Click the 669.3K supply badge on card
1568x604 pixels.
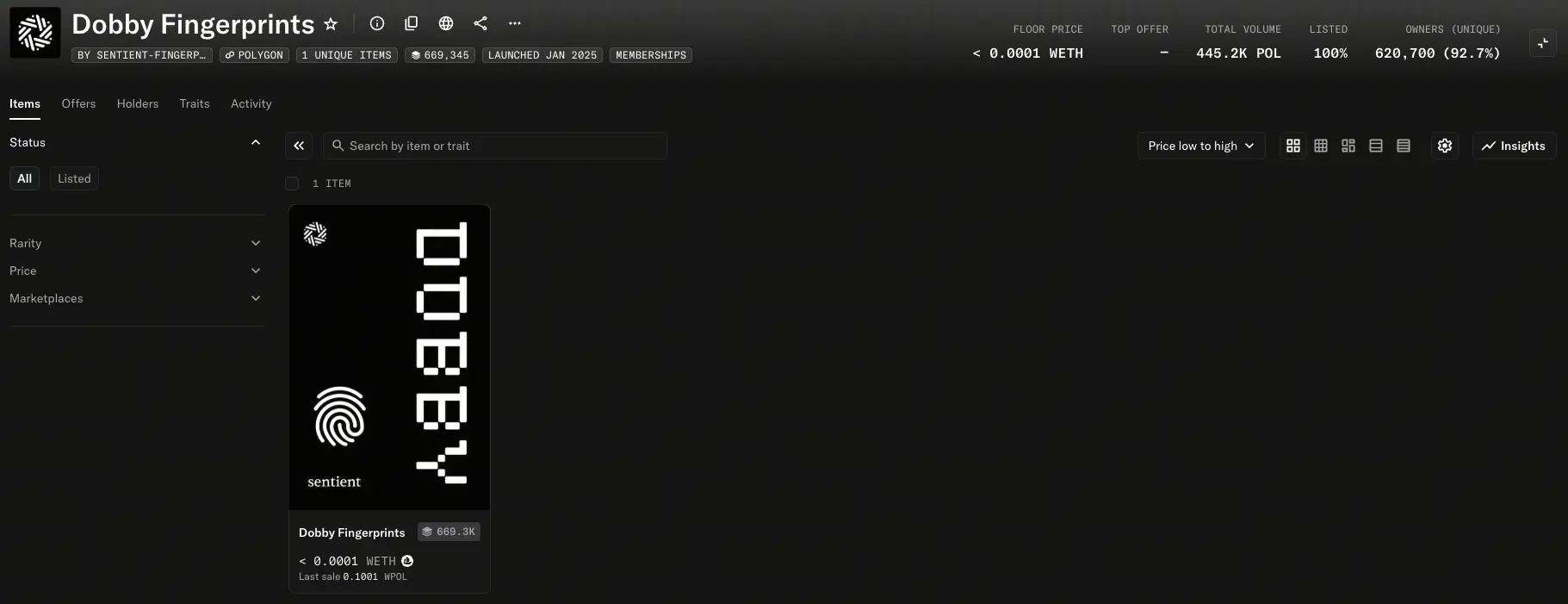point(449,532)
